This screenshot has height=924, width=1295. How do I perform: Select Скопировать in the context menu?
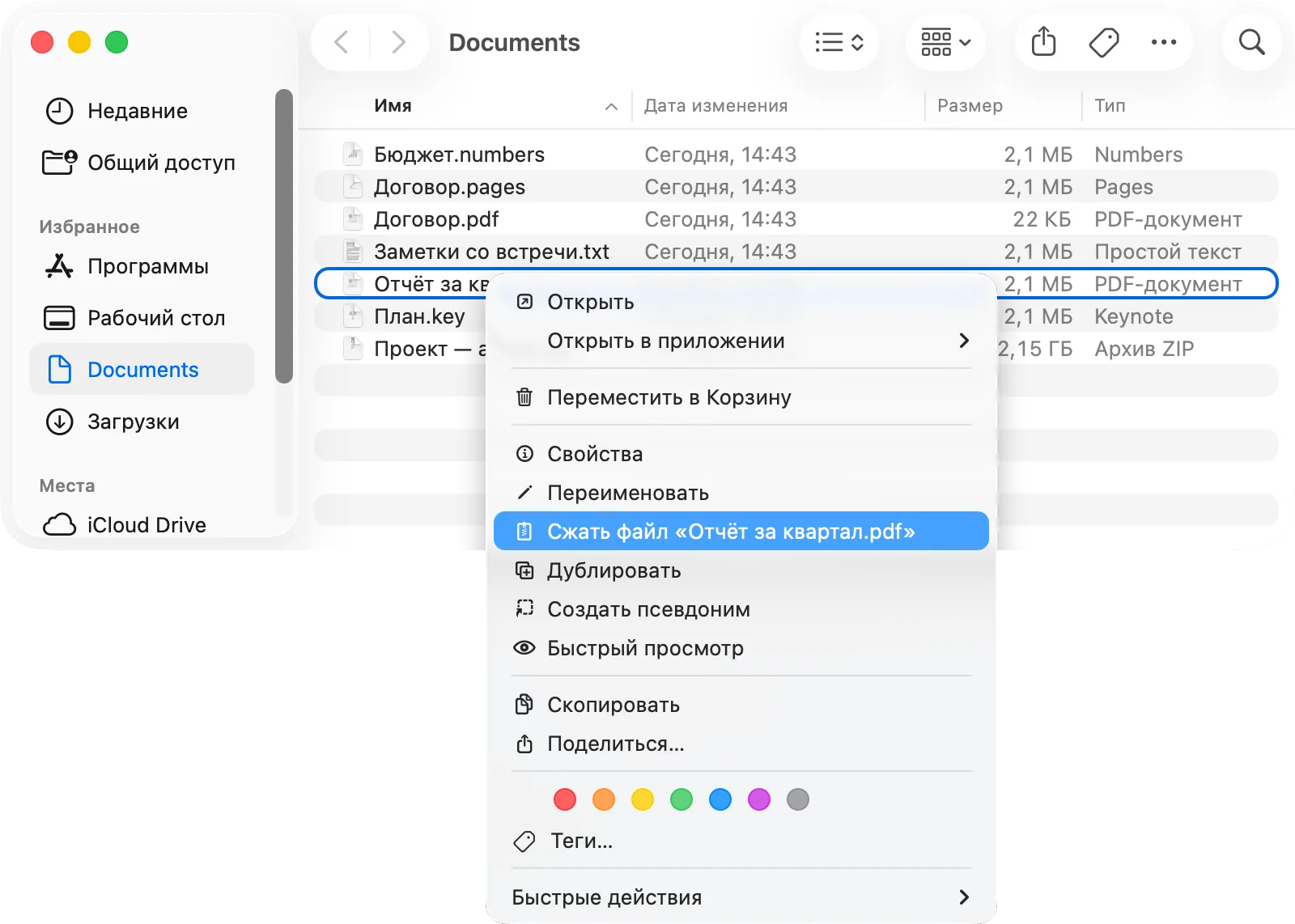[x=741, y=705]
